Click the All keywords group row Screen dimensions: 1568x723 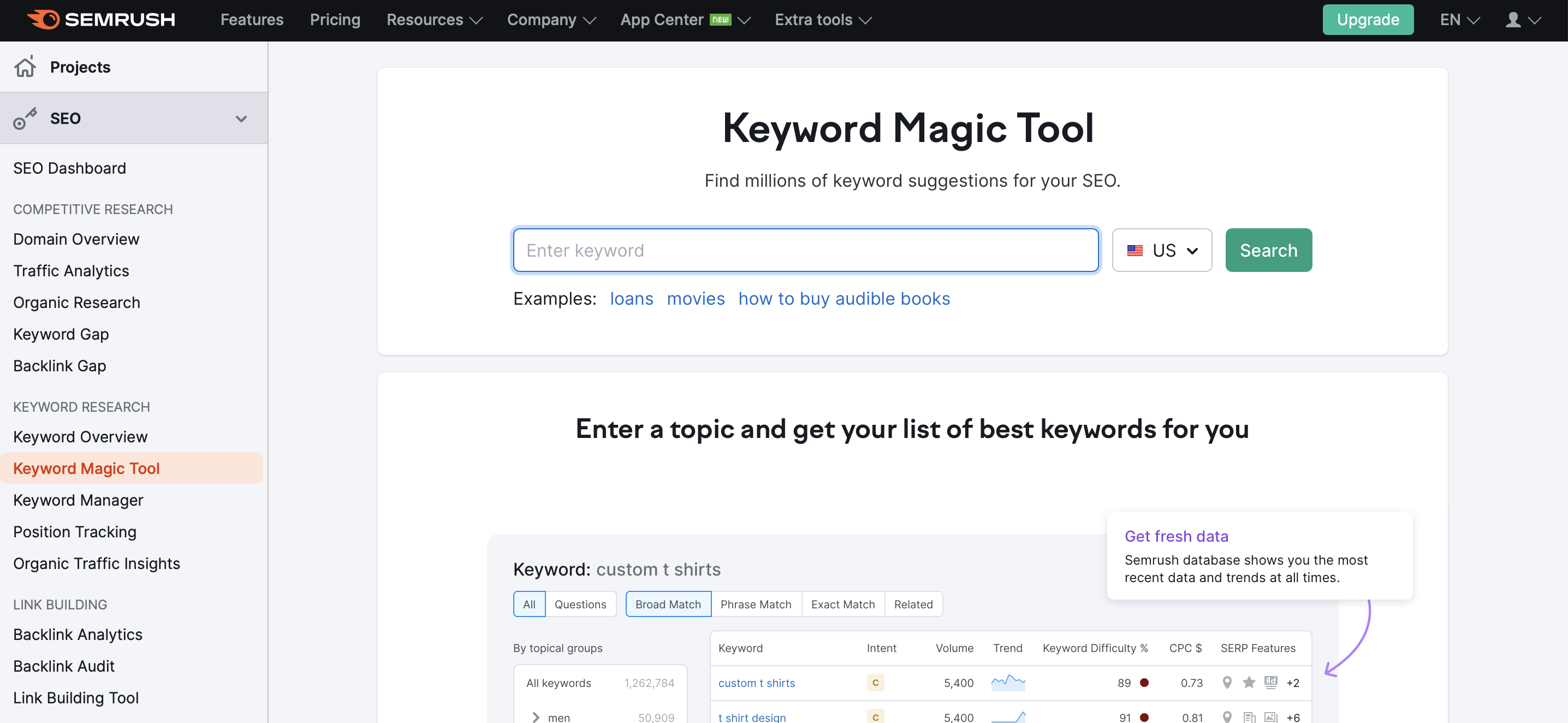pyautogui.click(x=600, y=683)
